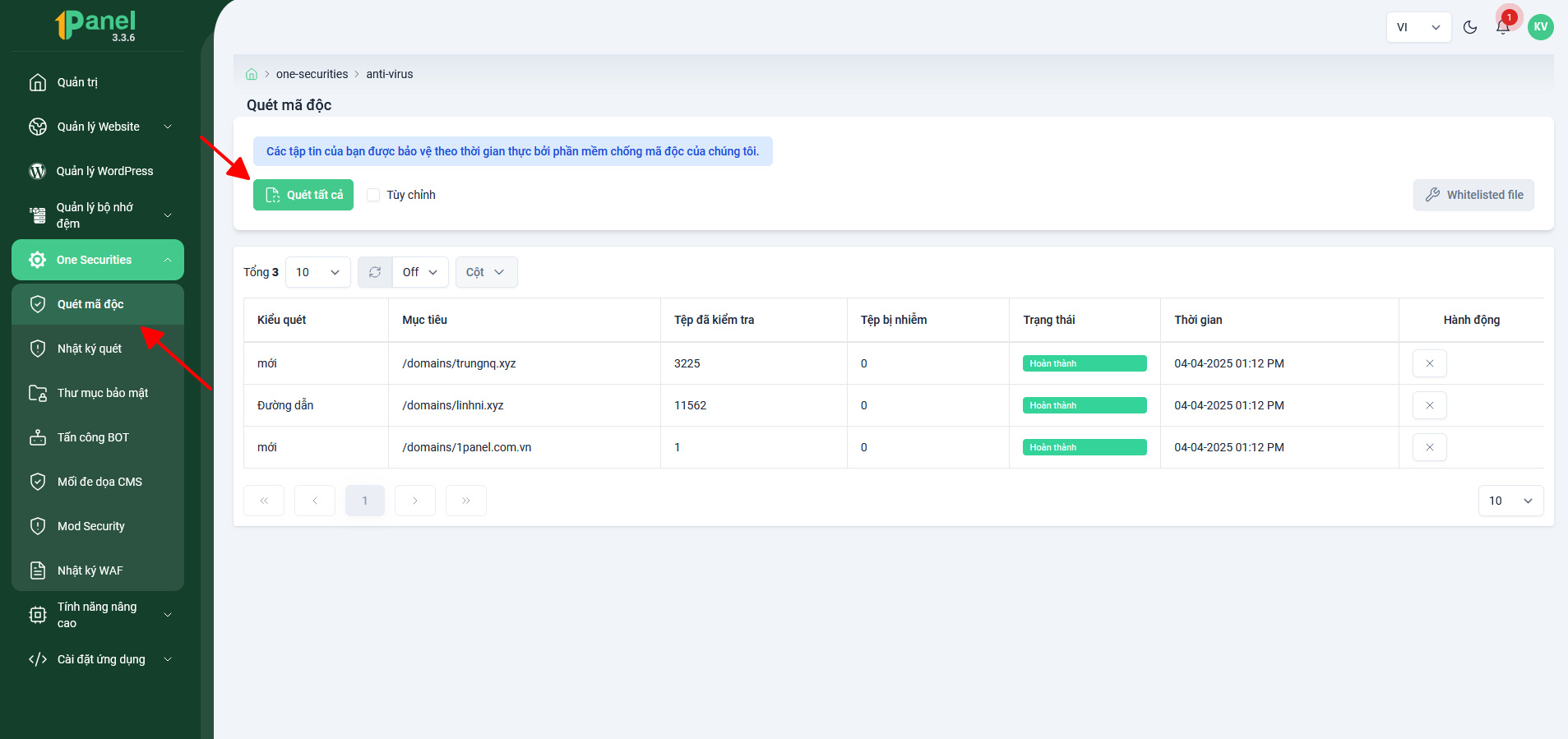This screenshot has width=1568, height=739.
Task: Click the Nhật ký WAF document icon
Action: [x=38, y=570]
